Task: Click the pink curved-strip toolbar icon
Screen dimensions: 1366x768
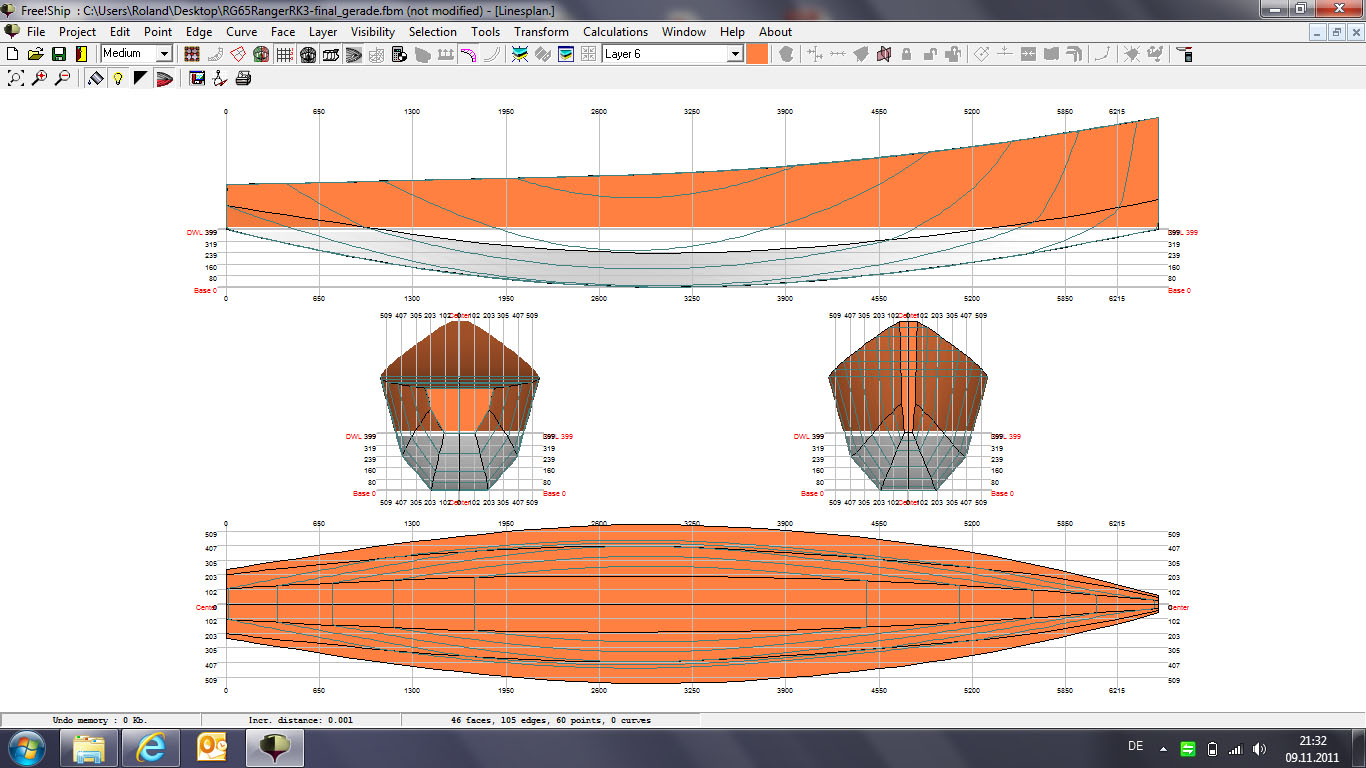Action: 467,54
